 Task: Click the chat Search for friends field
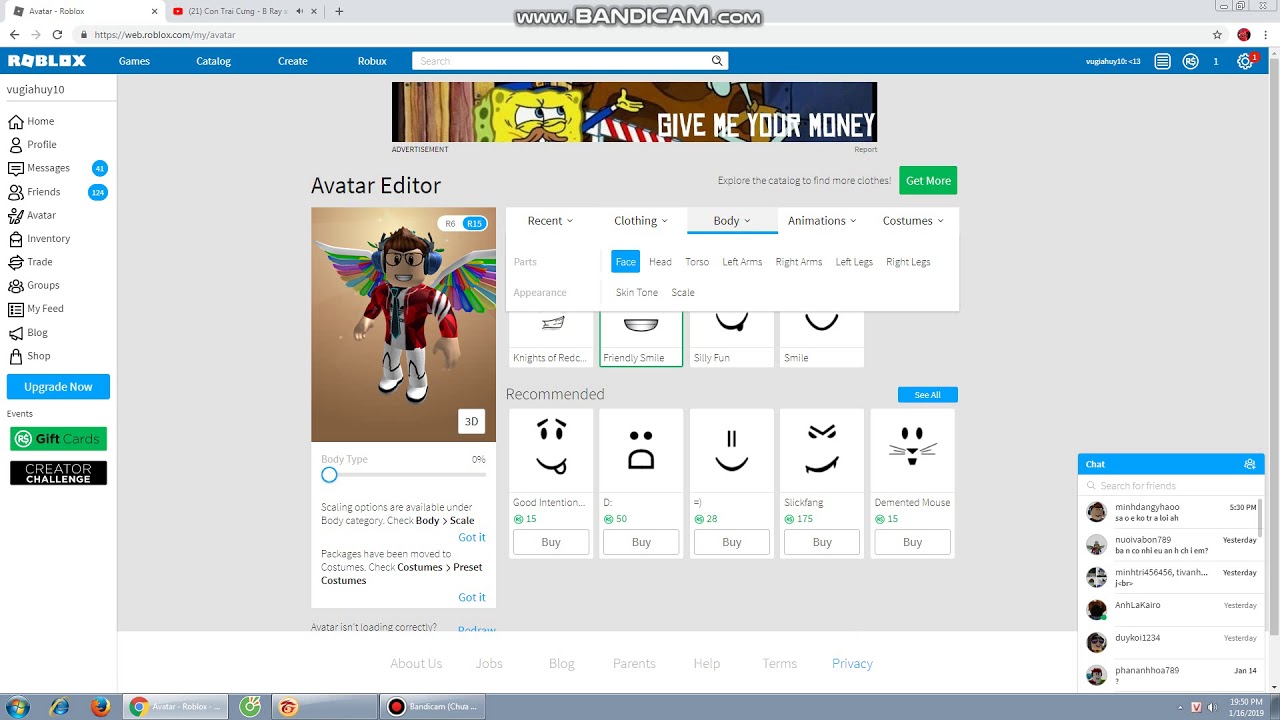click(1171, 486)
